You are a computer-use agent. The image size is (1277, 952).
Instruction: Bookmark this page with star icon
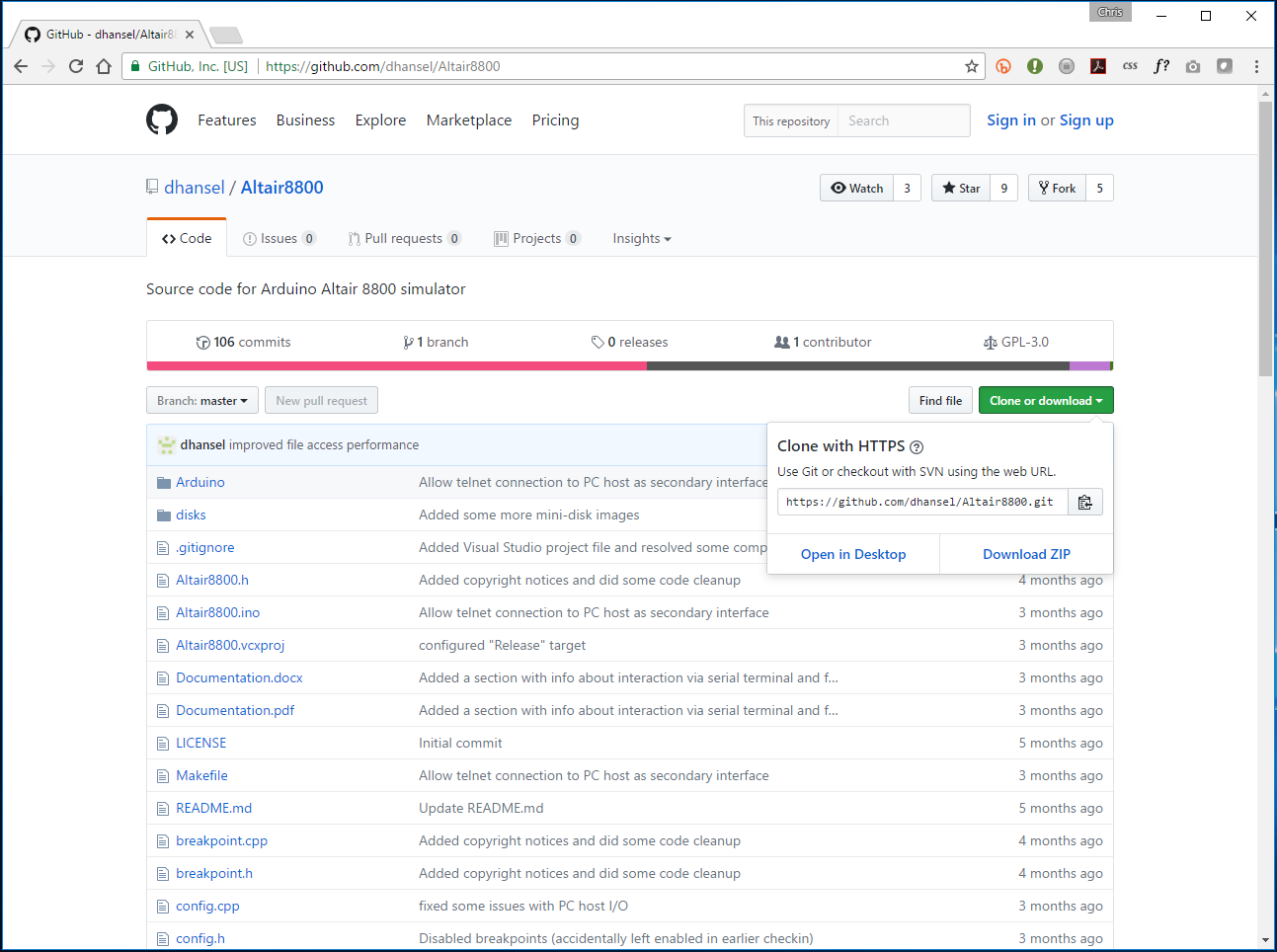click(x=972, y=66)
